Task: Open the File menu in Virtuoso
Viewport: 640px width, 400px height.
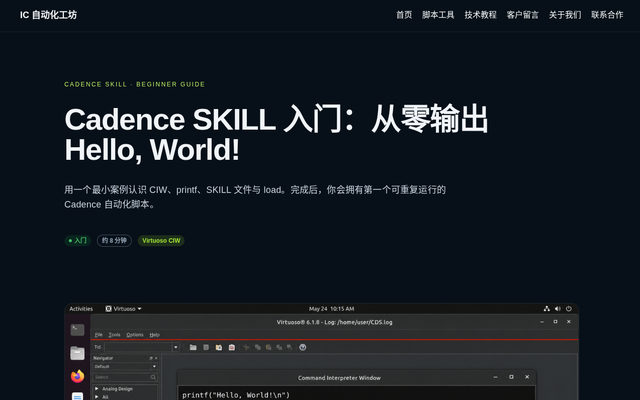Action: point(99,335)
